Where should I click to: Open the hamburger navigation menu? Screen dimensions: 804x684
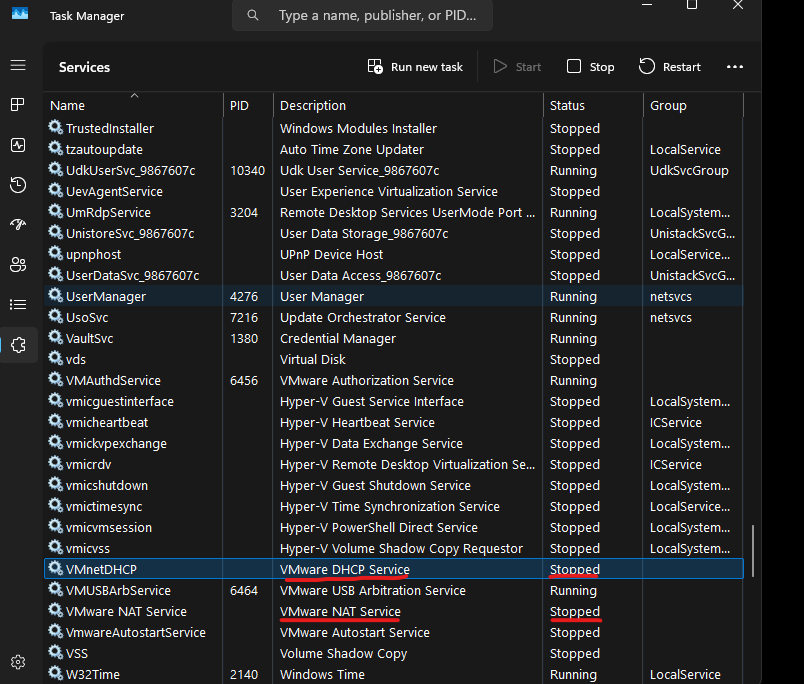[18, 66]
